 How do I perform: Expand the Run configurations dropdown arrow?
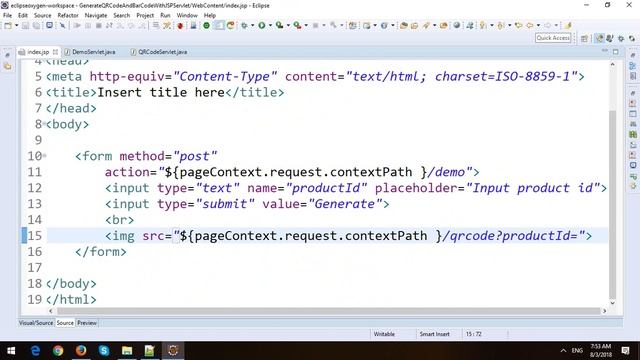pyautogui.click(x=270, y=26)
